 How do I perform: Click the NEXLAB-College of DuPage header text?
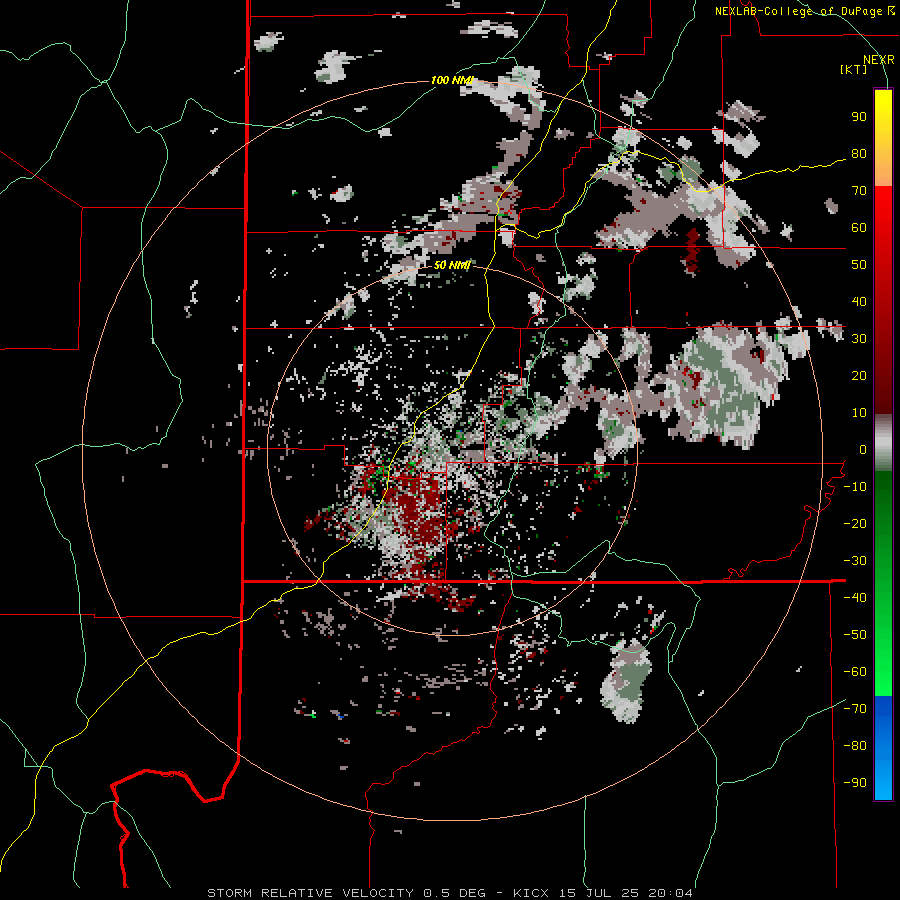(x=800, y=11)
